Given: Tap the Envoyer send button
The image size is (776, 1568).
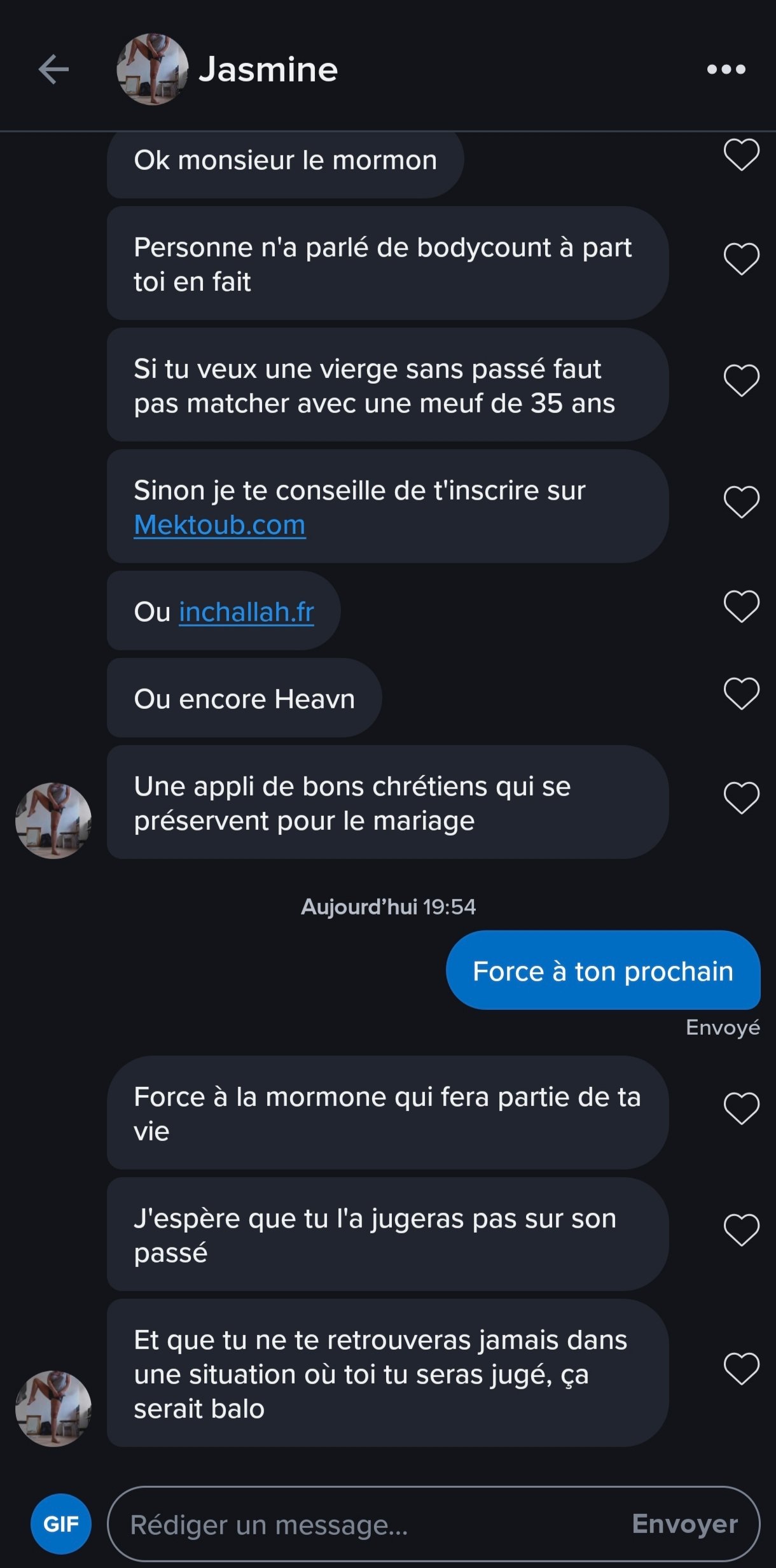Looking at the screenshot, I should tap(685, 1524).
